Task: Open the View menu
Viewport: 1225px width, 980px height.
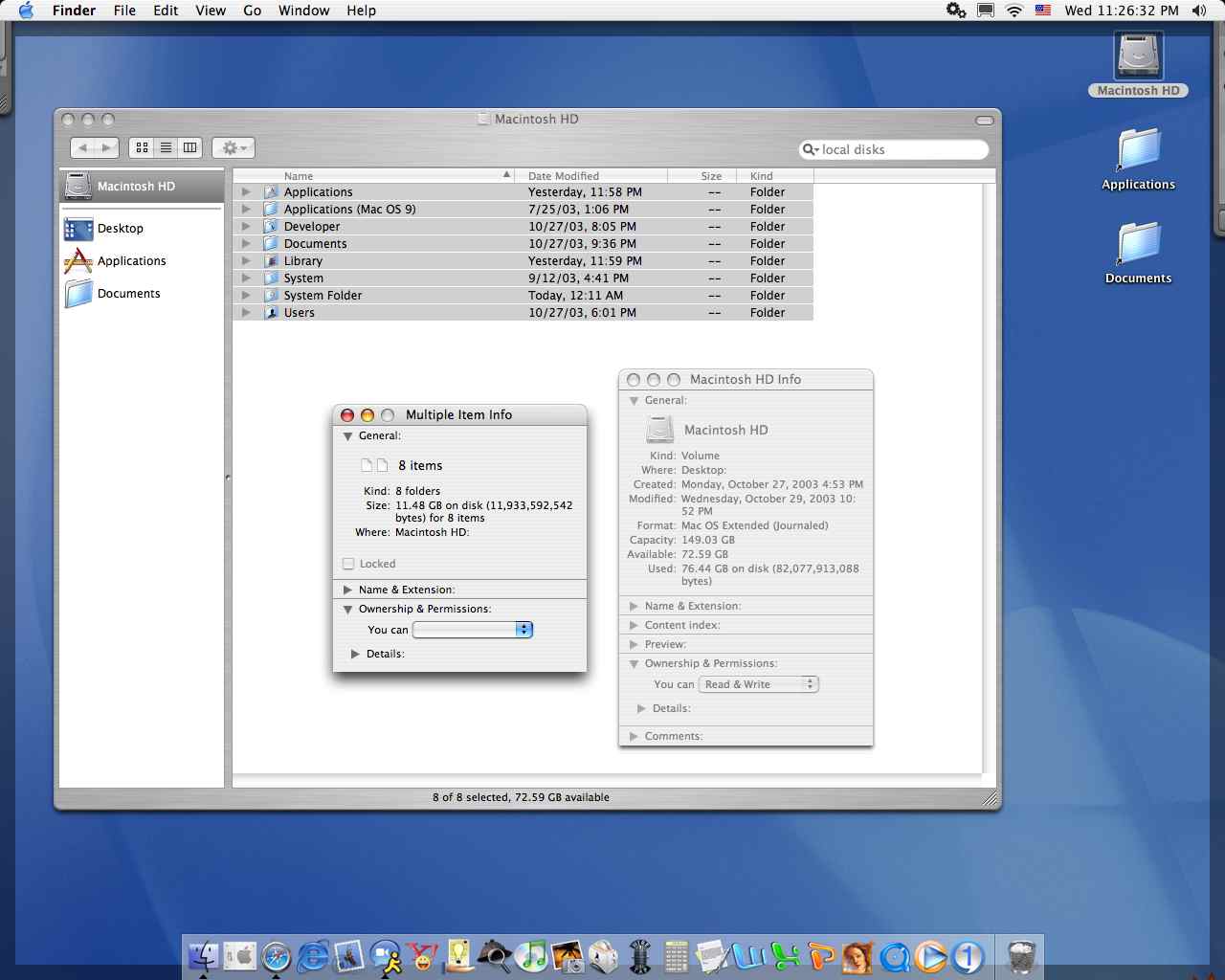Action: coord(211,11)
